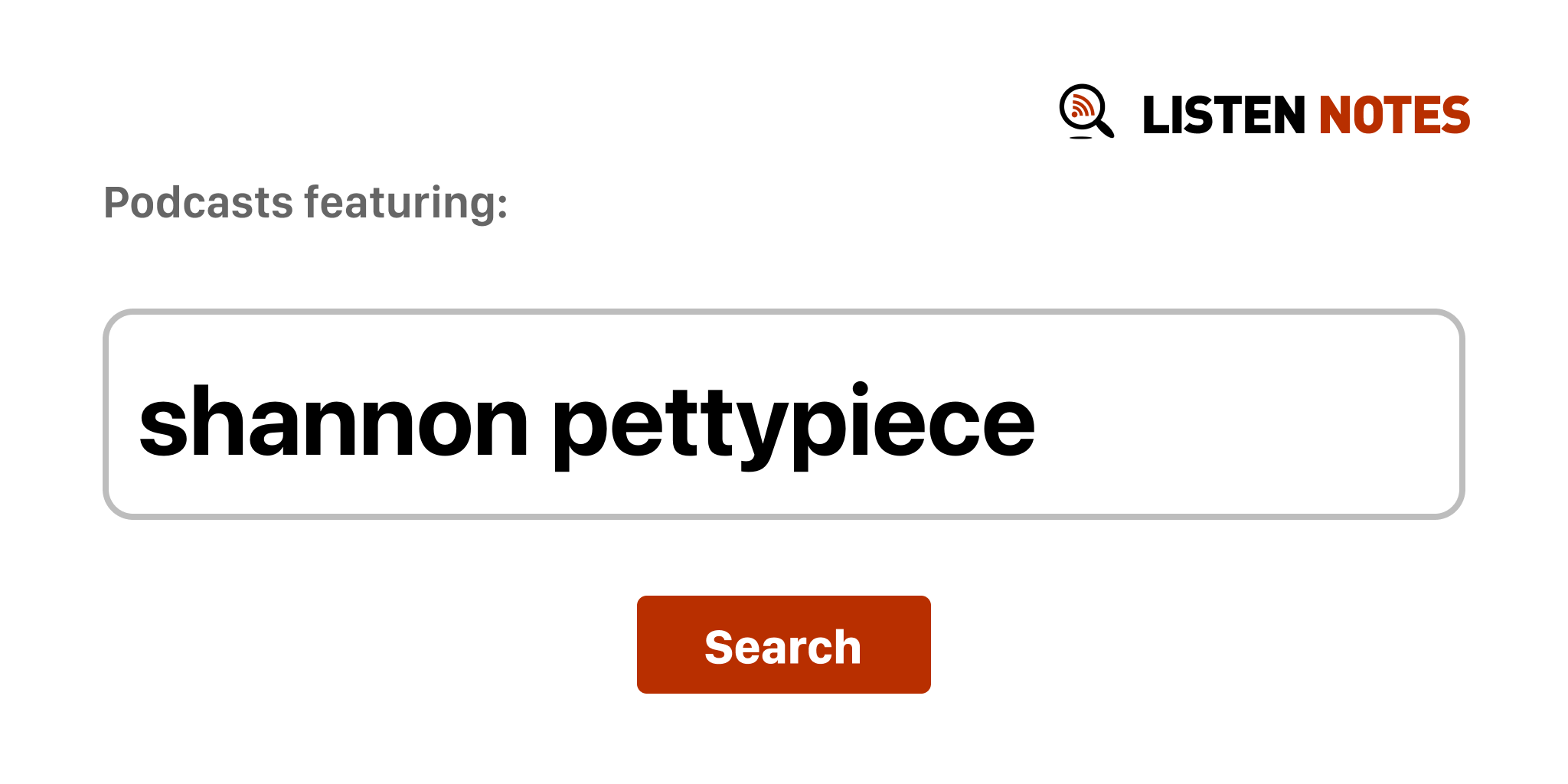Click the word Search on the button
Screen dimensions: 1568x784
pos(782,647)
